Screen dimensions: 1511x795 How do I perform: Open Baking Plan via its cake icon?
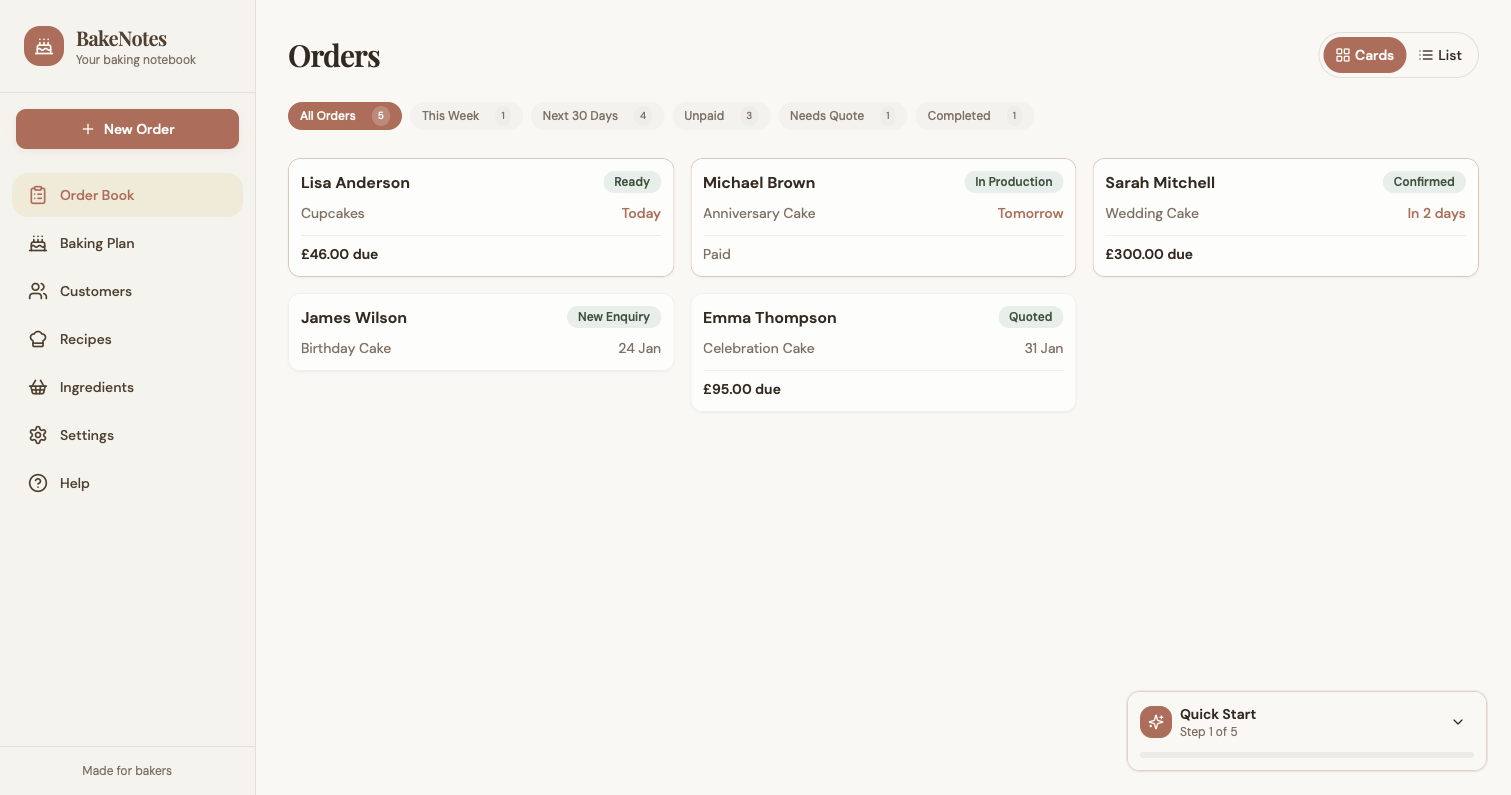click(x=38, y=243)
